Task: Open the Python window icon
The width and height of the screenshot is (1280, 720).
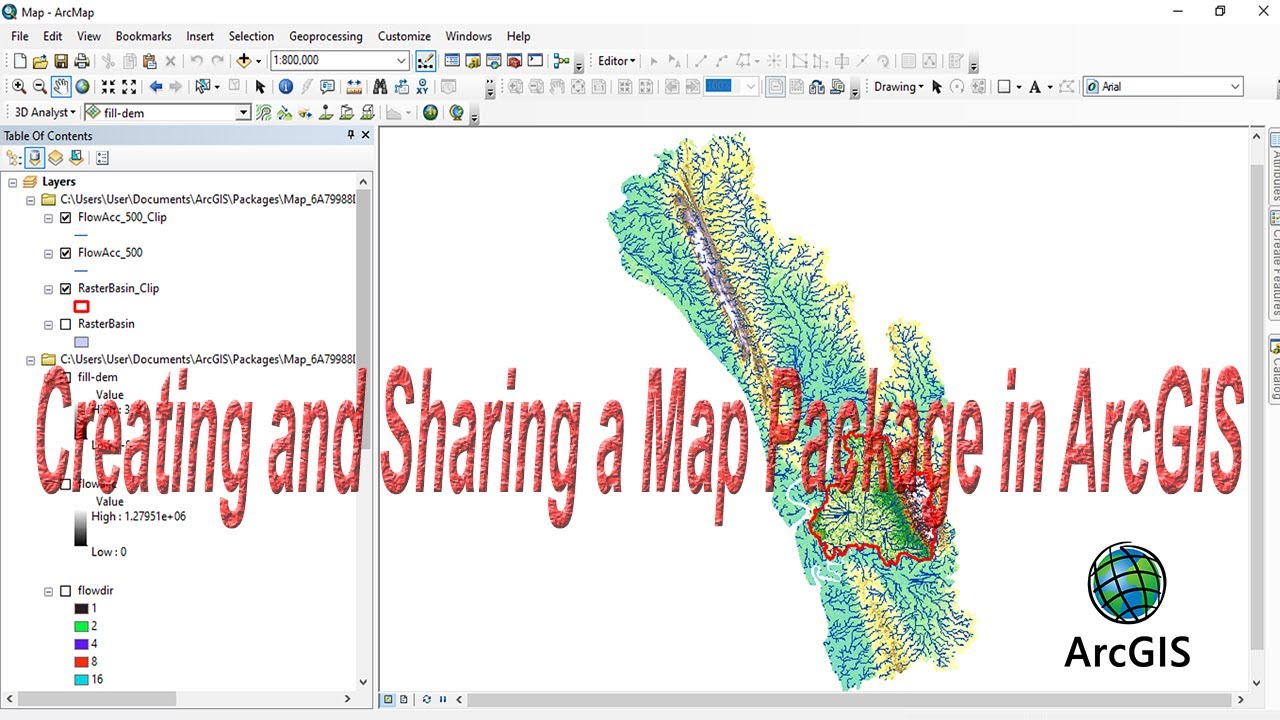Action: [535, 61]
